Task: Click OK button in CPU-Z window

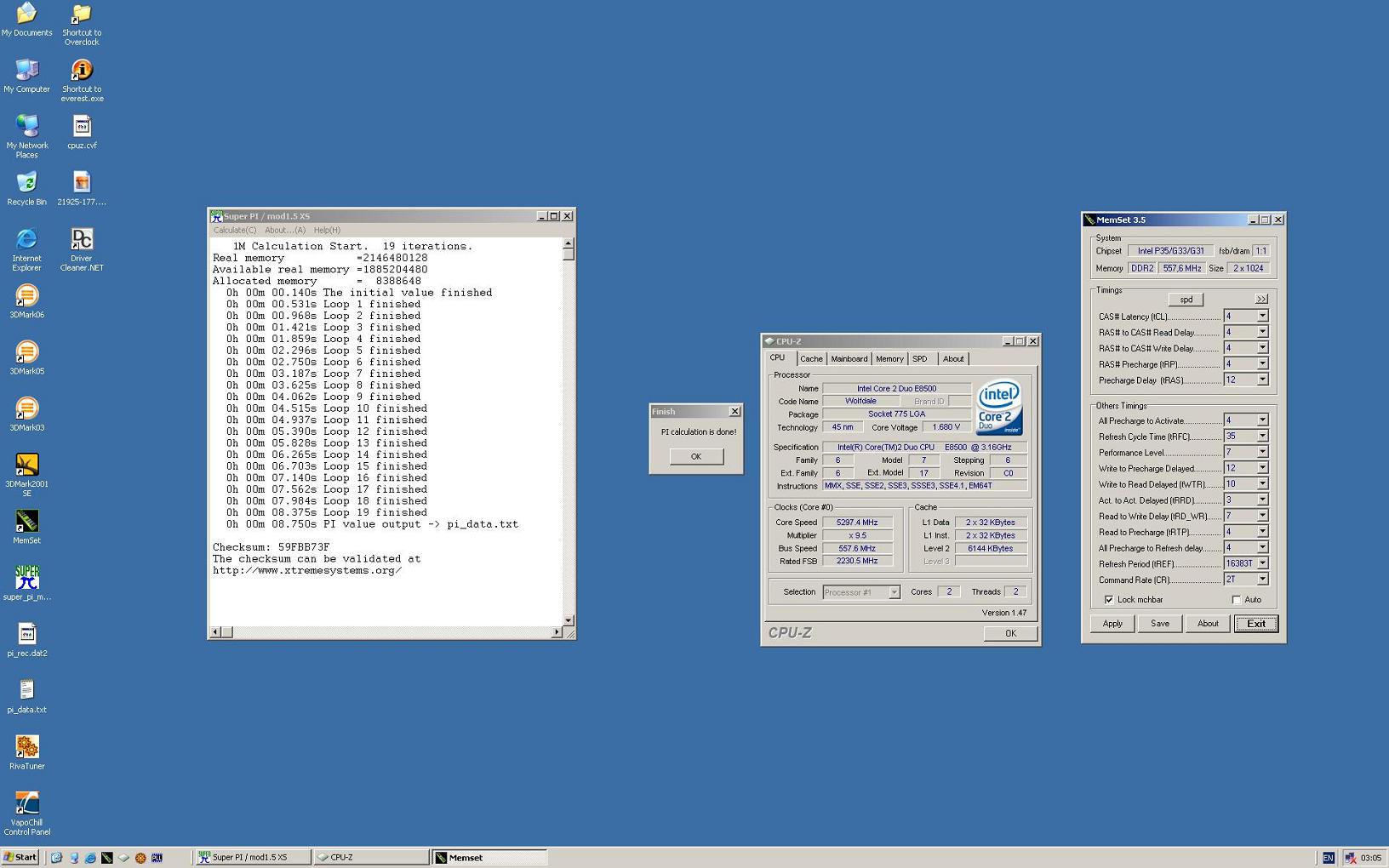Action: pos(1010,633)
